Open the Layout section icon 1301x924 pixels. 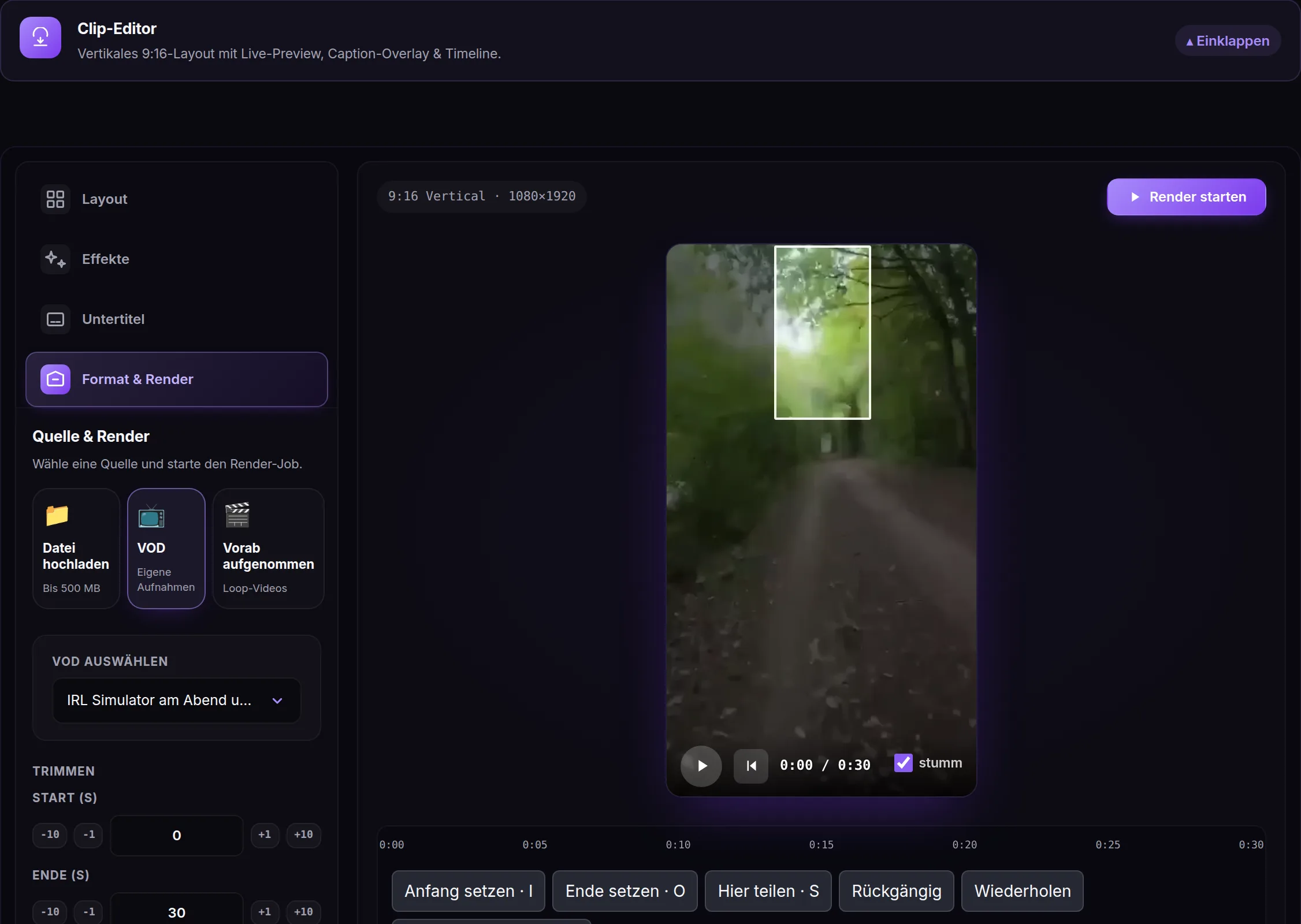(x=55, y=199)
